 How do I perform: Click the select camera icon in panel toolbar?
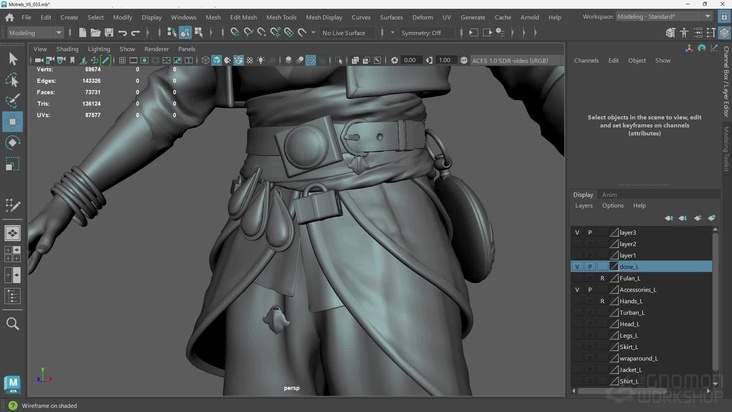click(39, 60)
